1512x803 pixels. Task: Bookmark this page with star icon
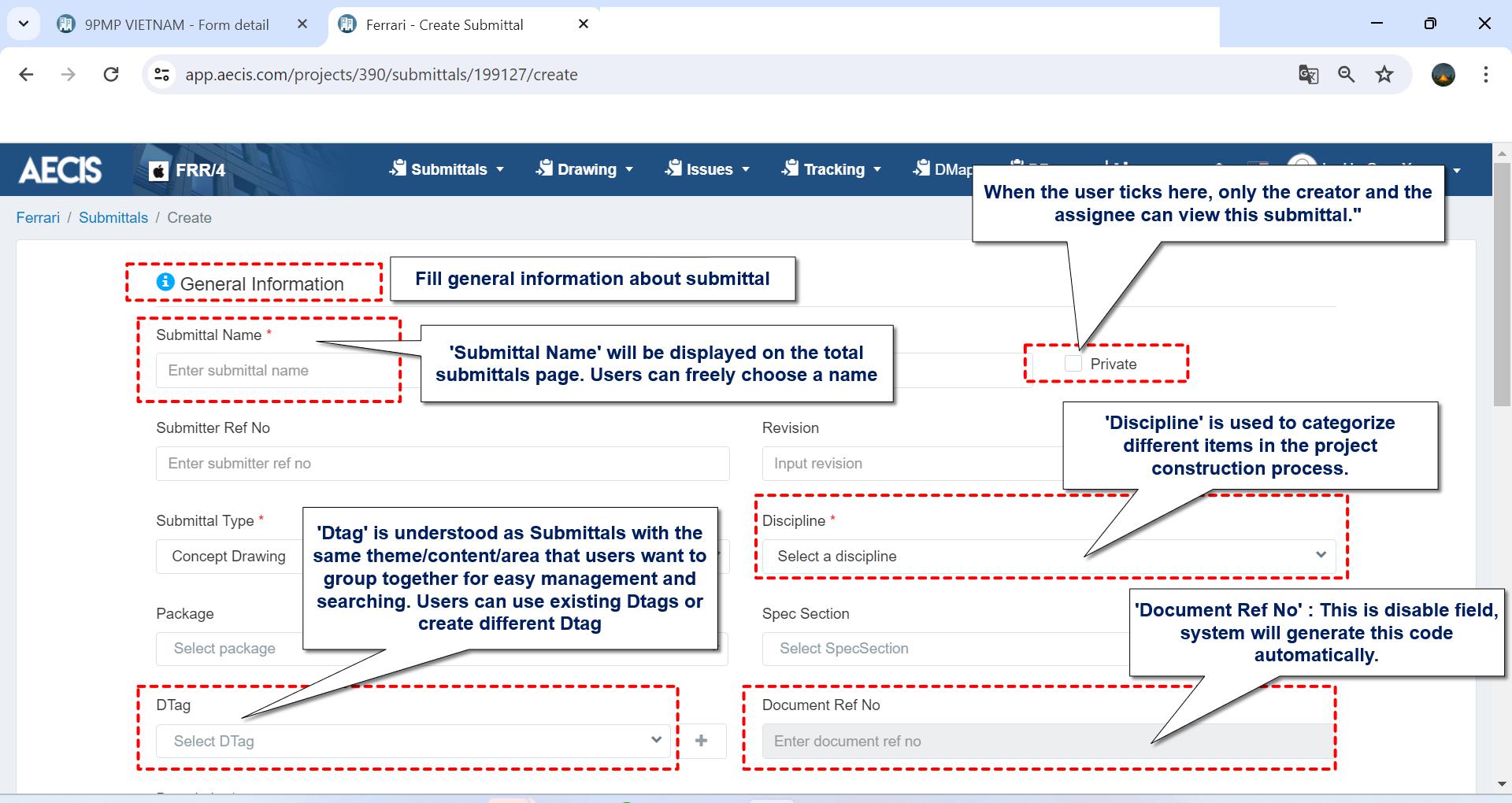point(1384,75)
